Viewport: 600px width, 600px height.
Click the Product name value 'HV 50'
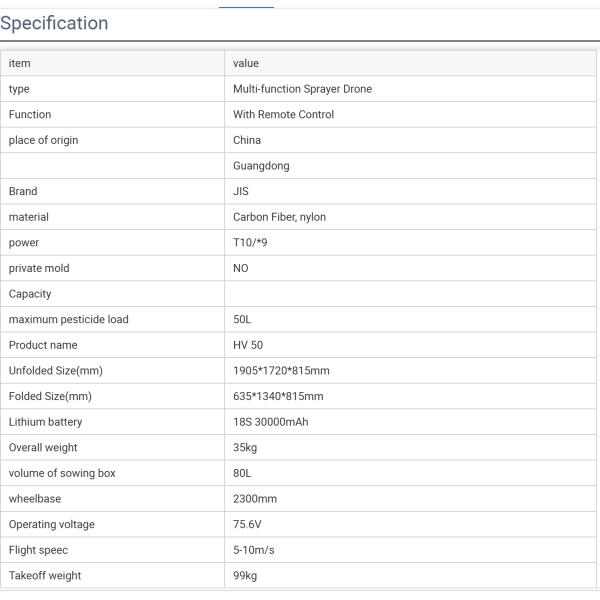coord(248,345)
